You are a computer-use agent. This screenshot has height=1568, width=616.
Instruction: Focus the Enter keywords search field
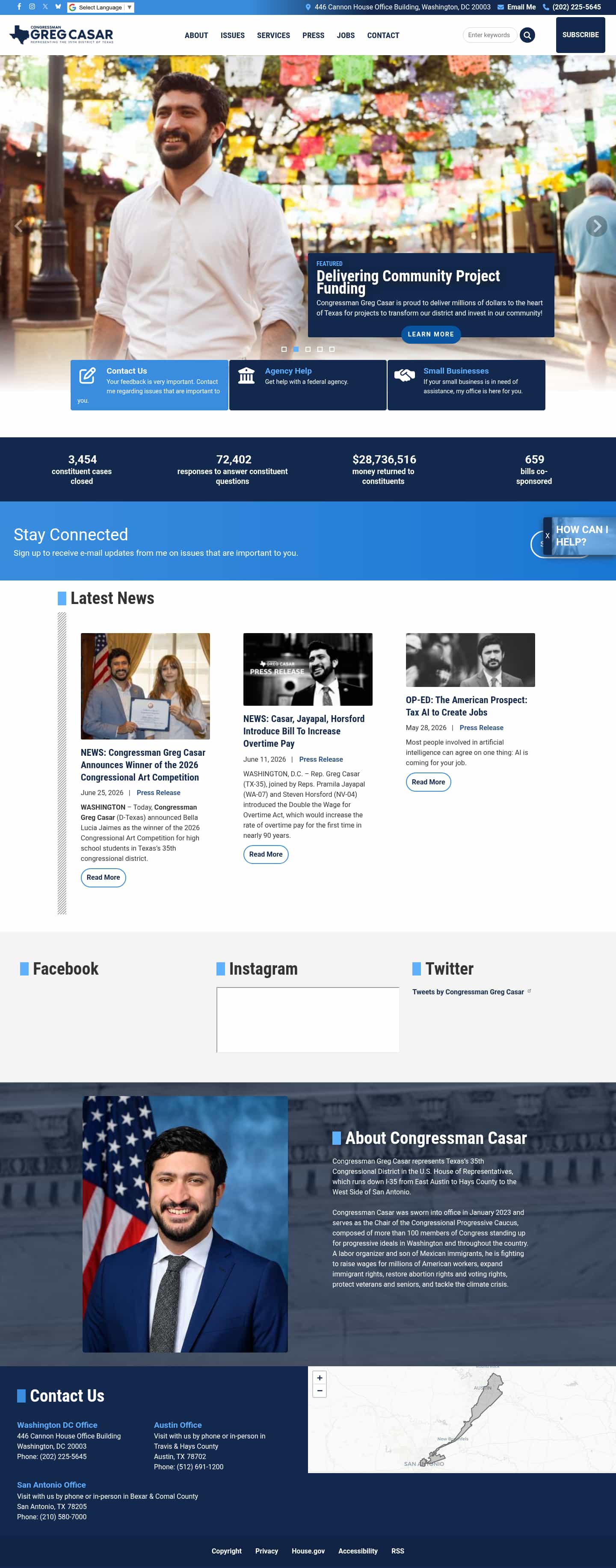pos(490,35)
